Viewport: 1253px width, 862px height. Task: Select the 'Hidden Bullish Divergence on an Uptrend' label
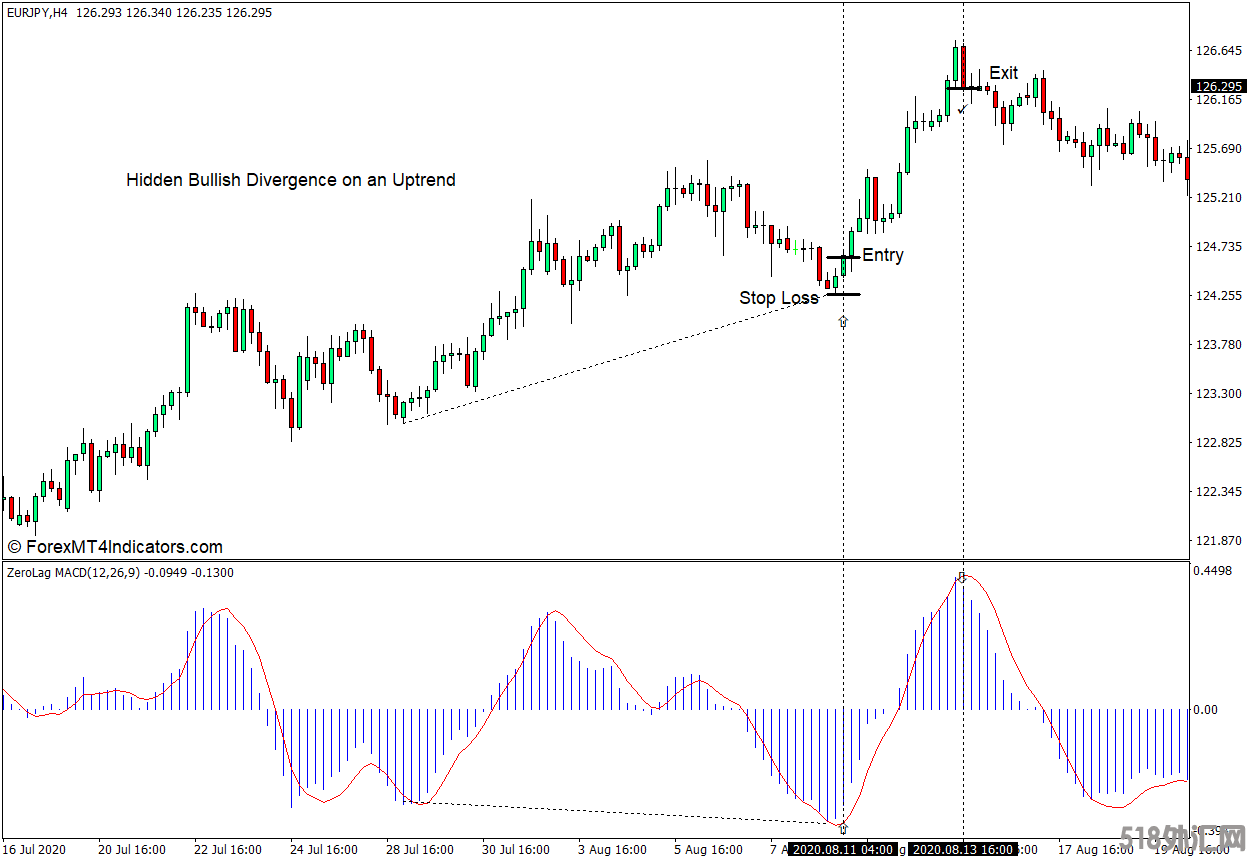click(291, 180)
